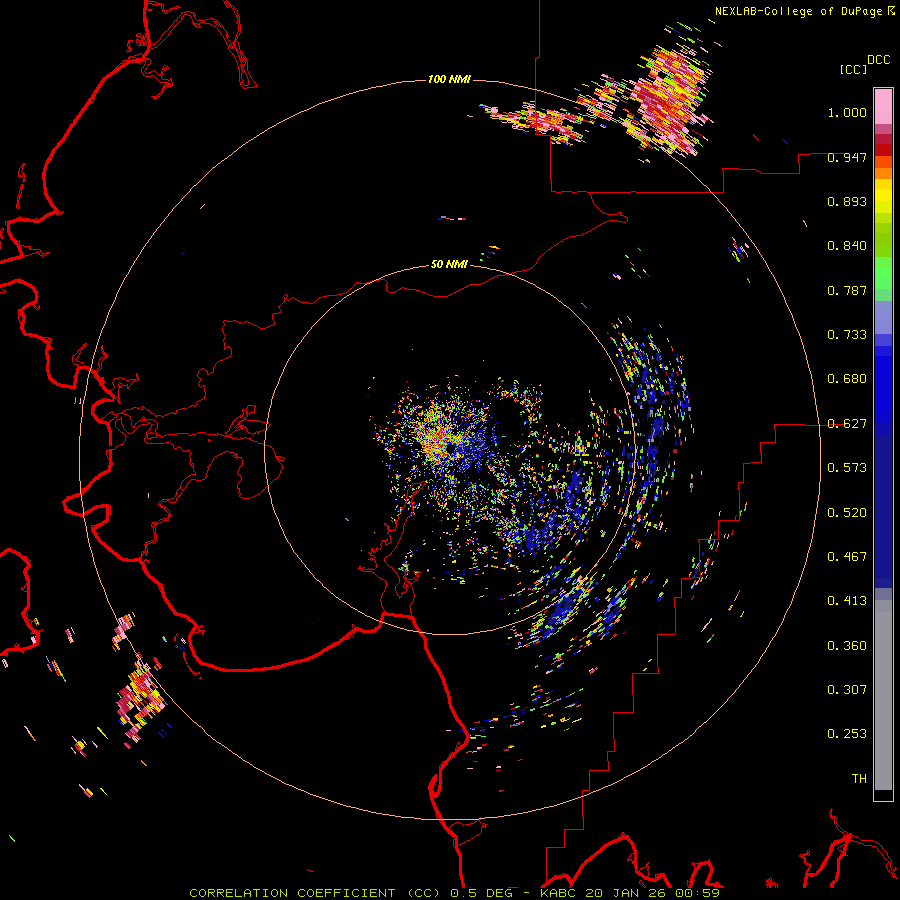
Task: Select the 0.467 legend value
Action: 847,557
